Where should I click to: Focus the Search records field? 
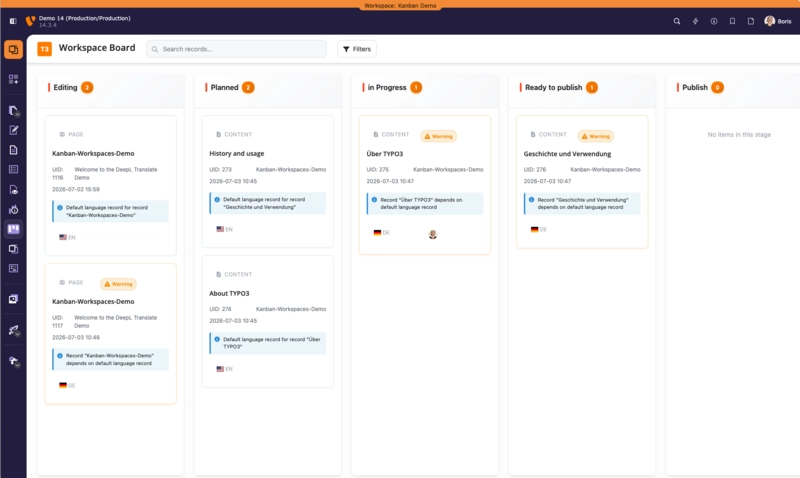[236, 49]
